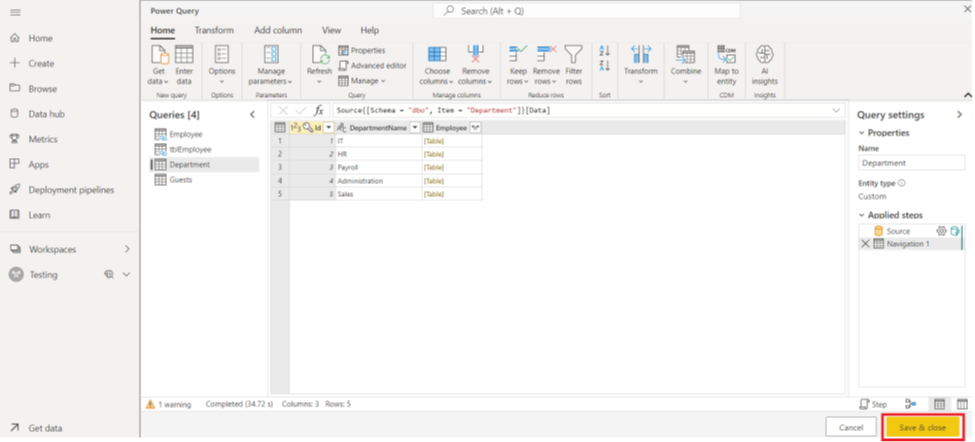Open query Properties

[x=362, y=50]
